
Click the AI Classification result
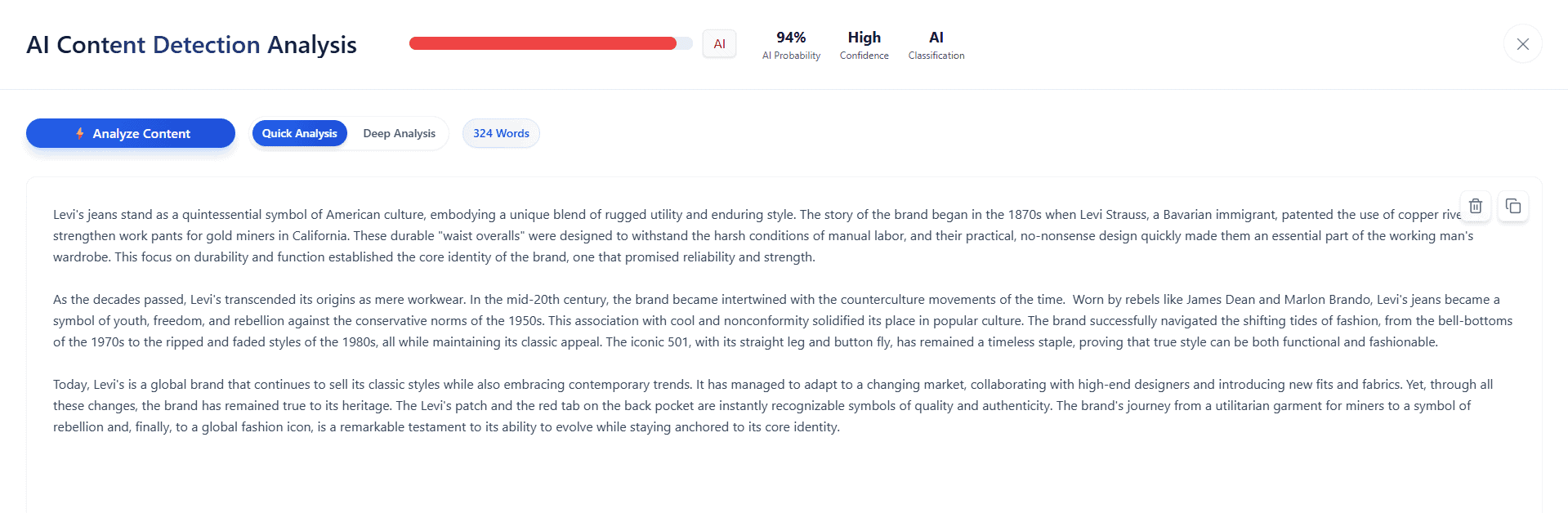[936, 38]
